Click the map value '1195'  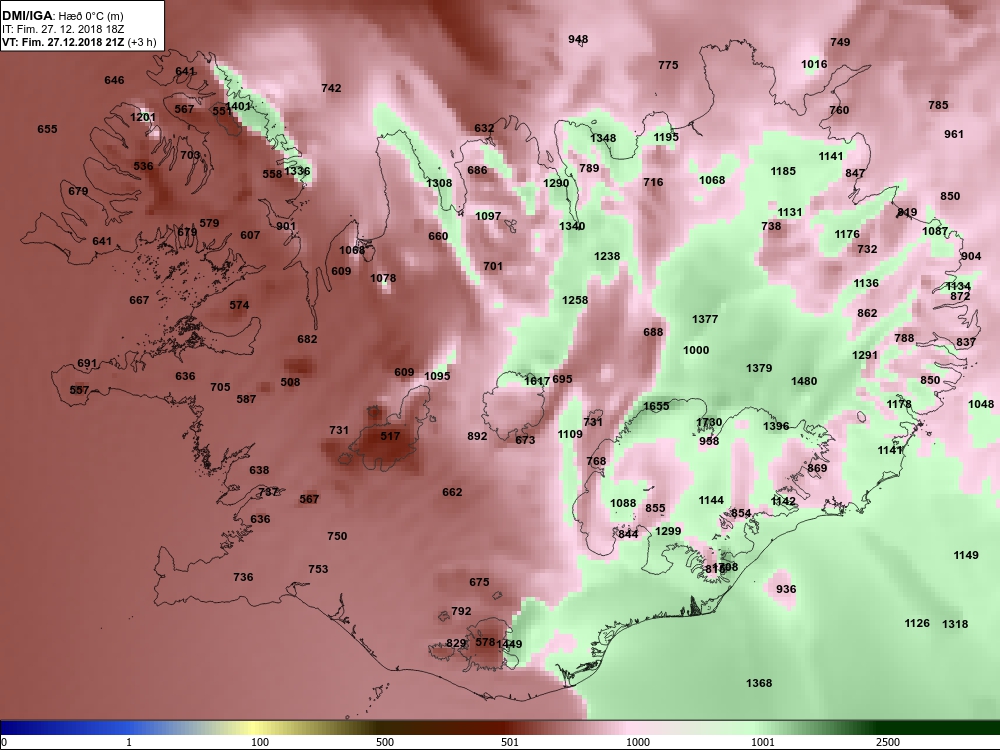tap(666, 137)
